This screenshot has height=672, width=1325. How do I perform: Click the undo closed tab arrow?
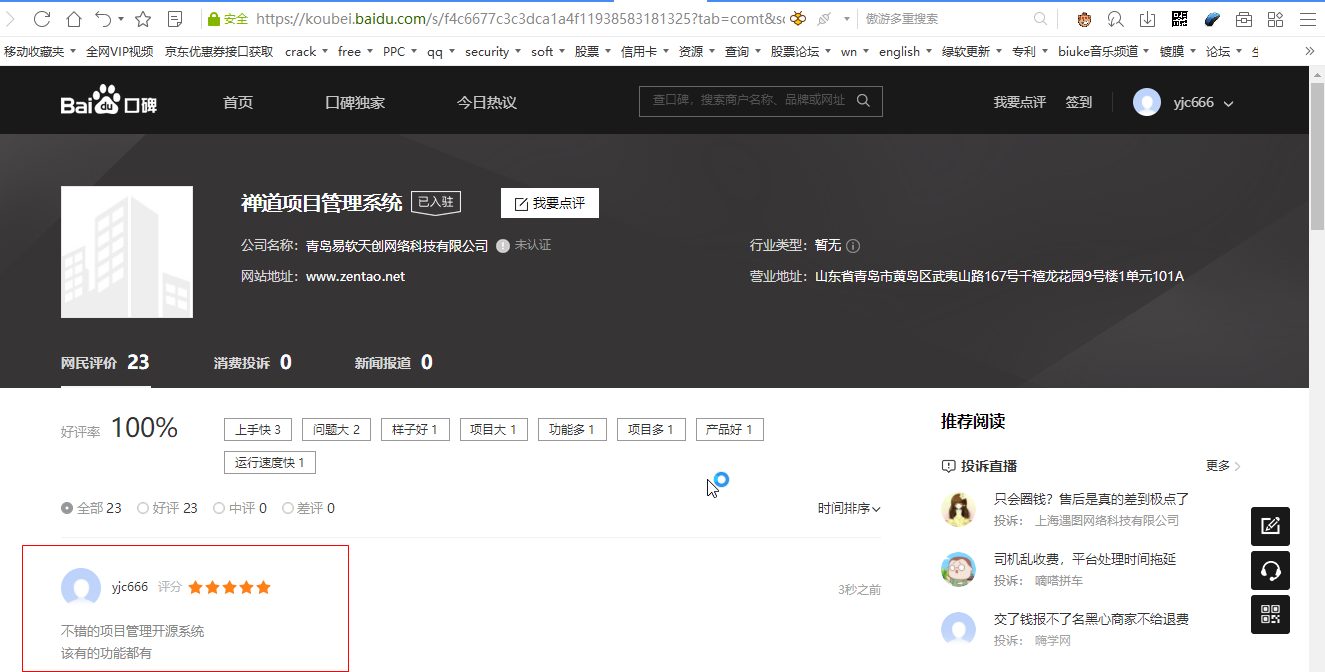point(103,19)
